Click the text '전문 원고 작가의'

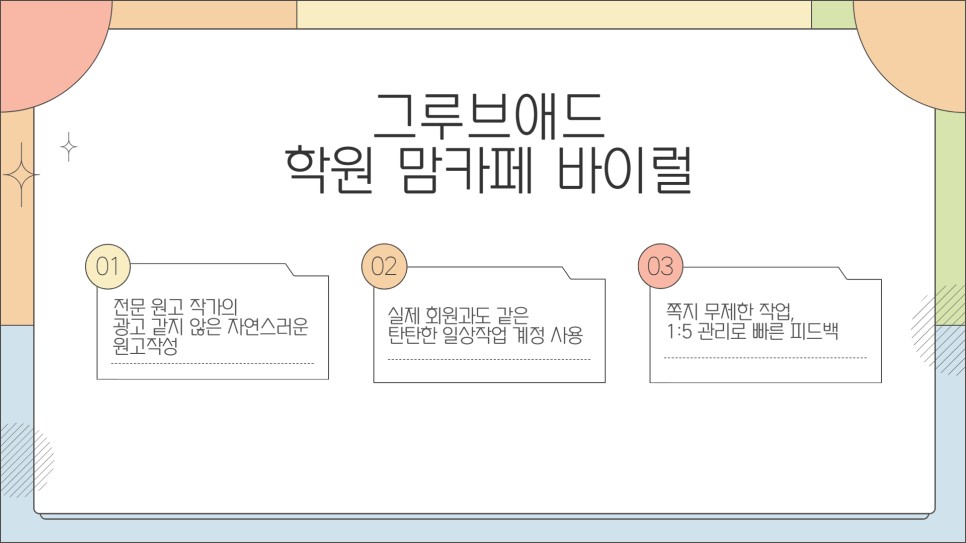[x=175, y=306]
